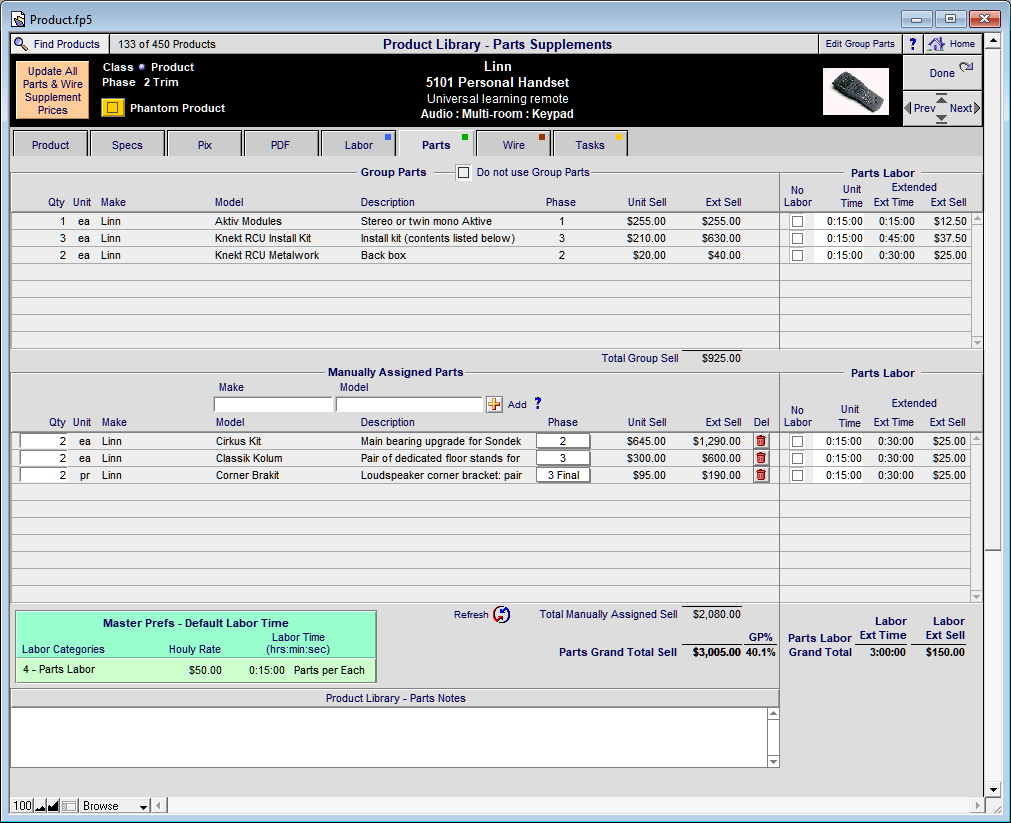Click the Done button
The height and width of the screenshot is (823, 1011).
(x=942, y=72)
